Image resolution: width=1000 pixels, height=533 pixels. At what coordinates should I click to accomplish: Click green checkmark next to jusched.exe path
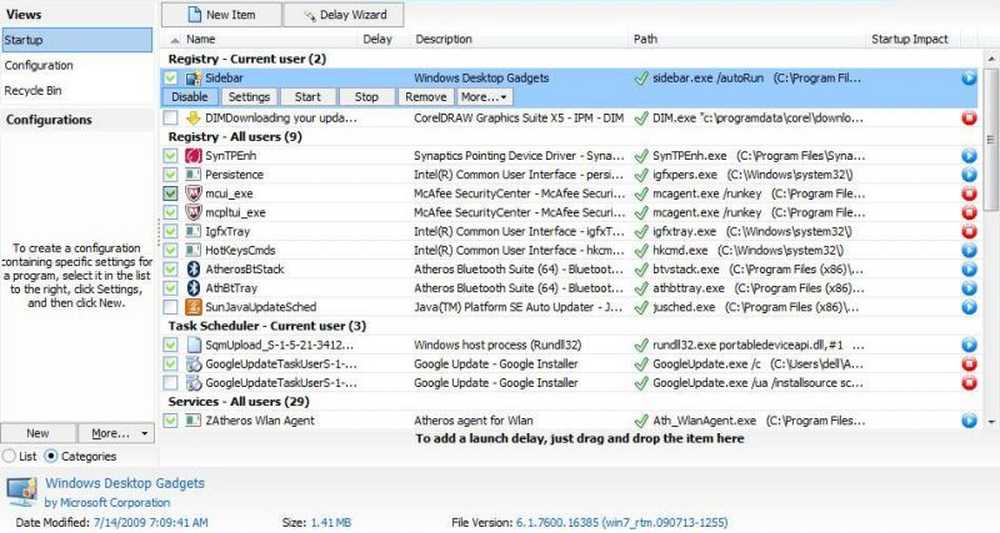(641, 307)
